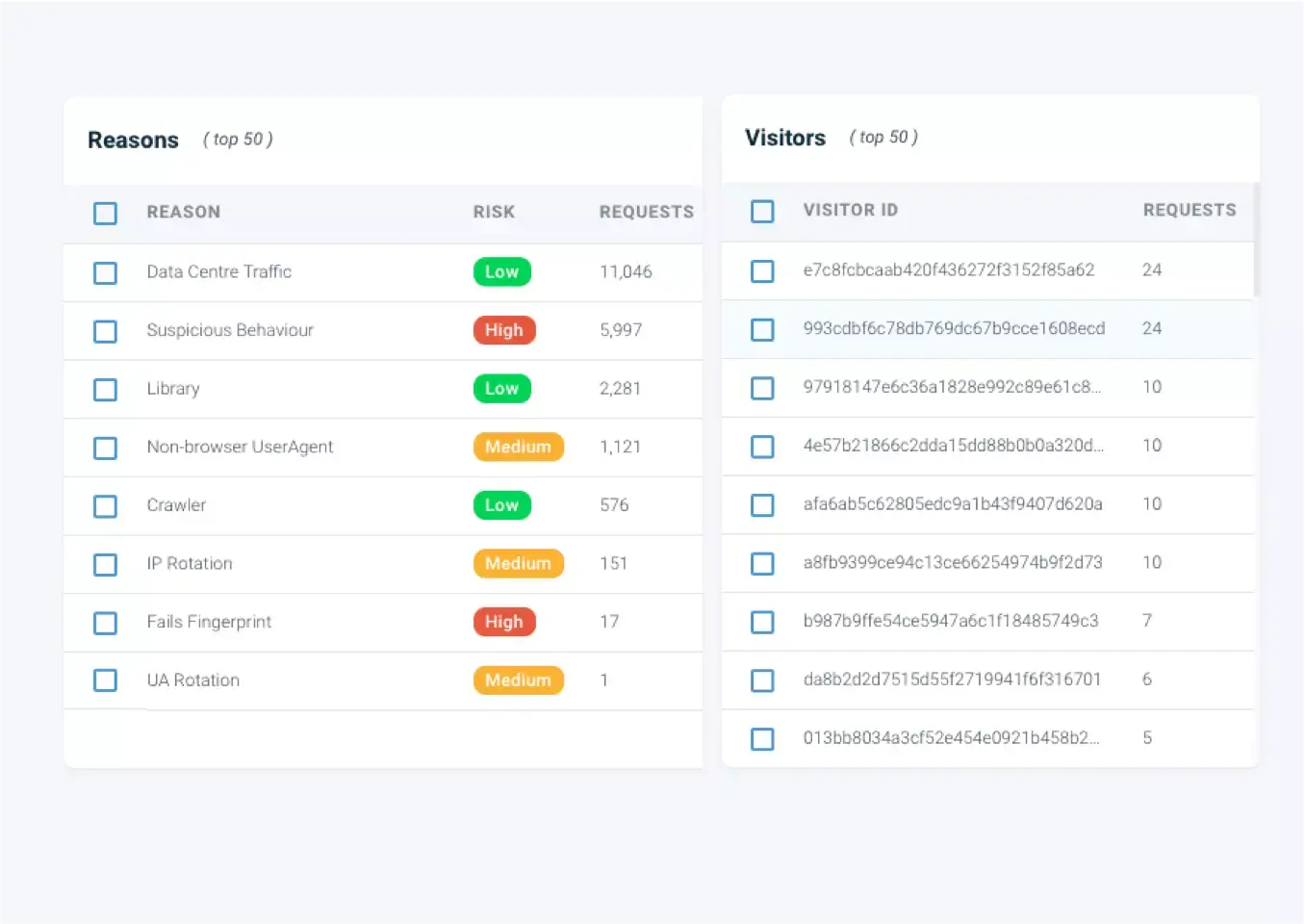Check visitor e7c8fcbcaab420f436272f3152f85a62
1305x924 pixels.
tap(762, 270)
